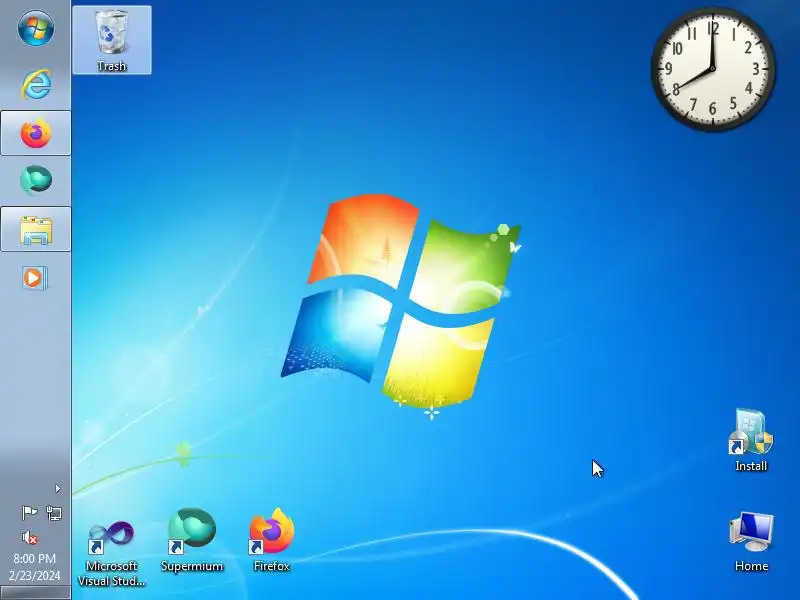This screenshot has width=800, height=600.
Task: Launch Windows Media Player from the taskbar
Action: click(35, 278)
